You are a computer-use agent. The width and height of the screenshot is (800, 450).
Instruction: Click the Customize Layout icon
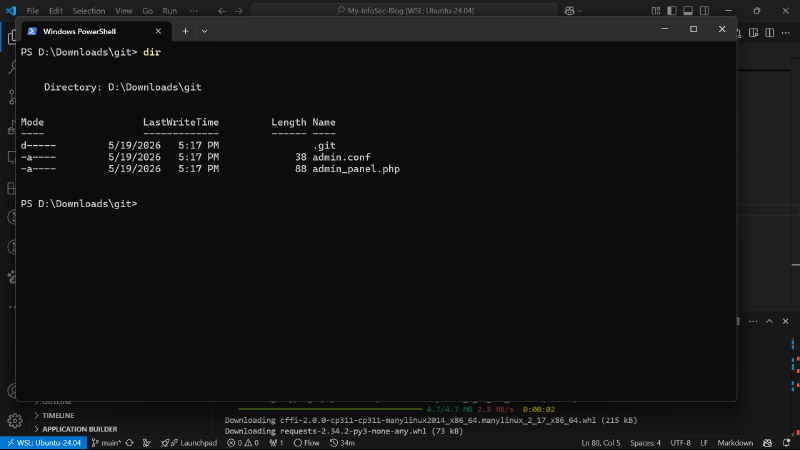pos(656,11)
